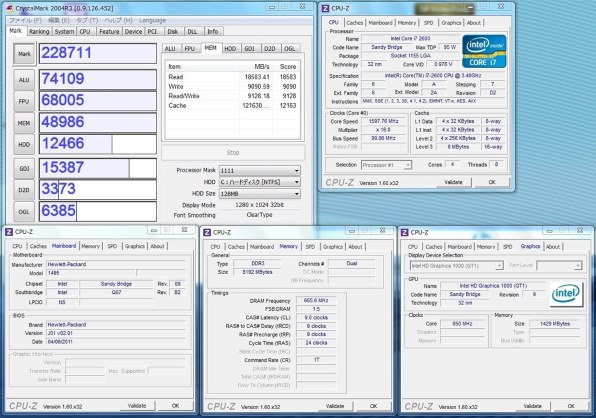The width and height of the screenshot is (596, 418).
Task: Run the FPU benchmark button
Action: point(24,101)
